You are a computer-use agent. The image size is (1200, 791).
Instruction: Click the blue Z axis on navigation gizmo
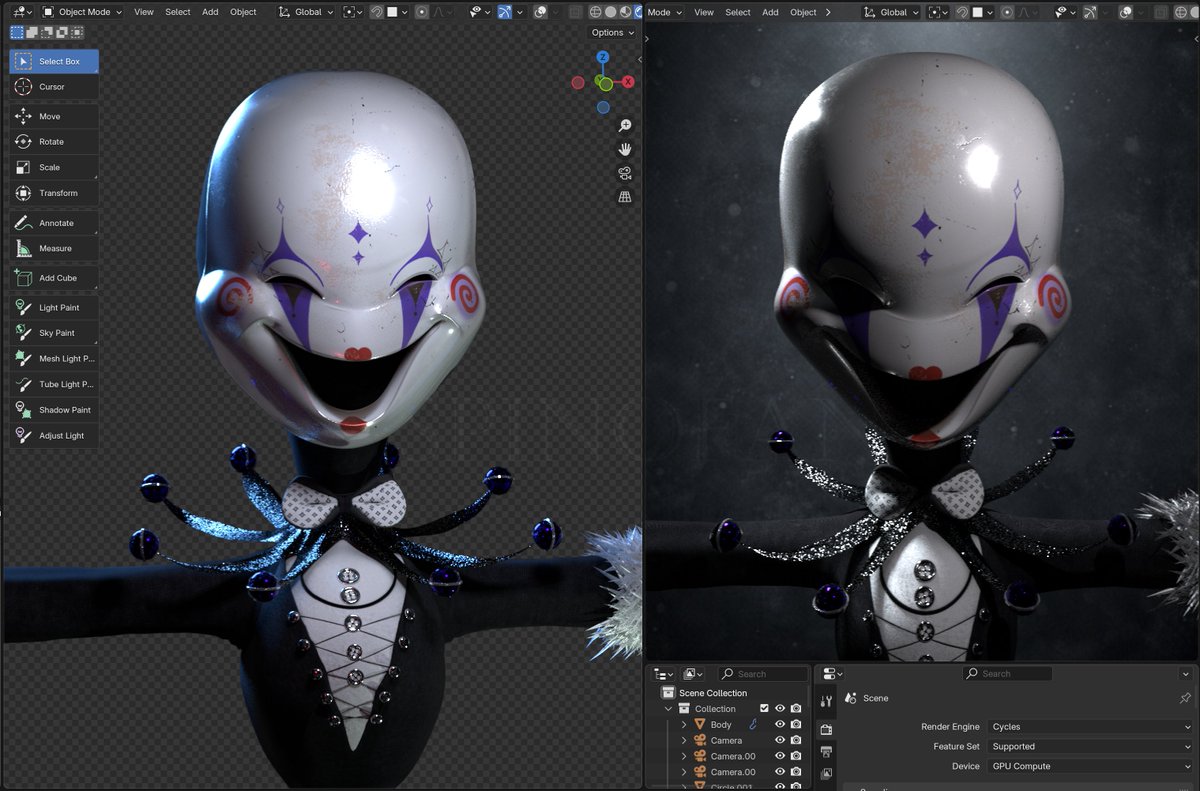pos(603,59)
